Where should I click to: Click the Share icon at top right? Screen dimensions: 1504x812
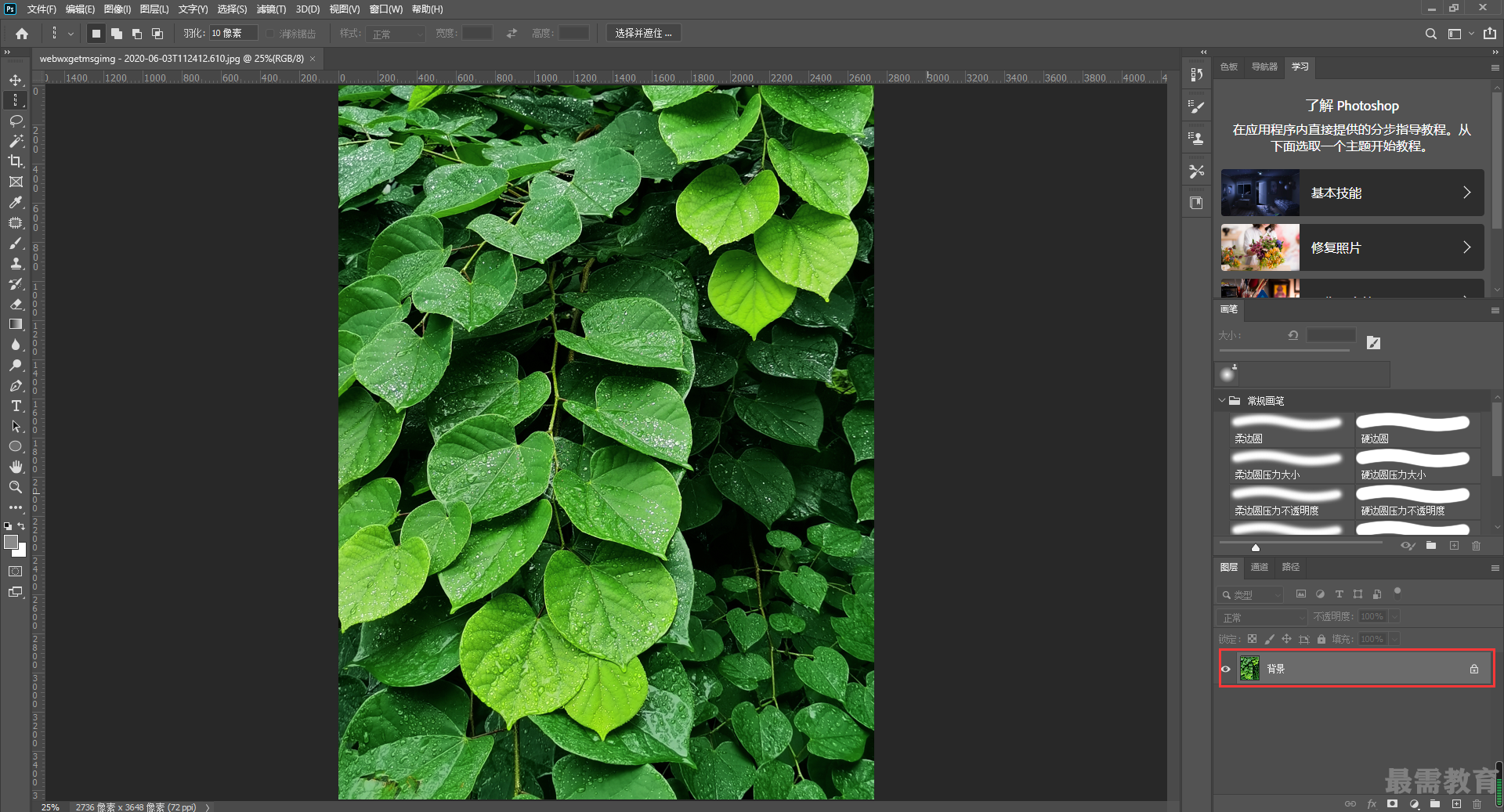pos(1490,34)
